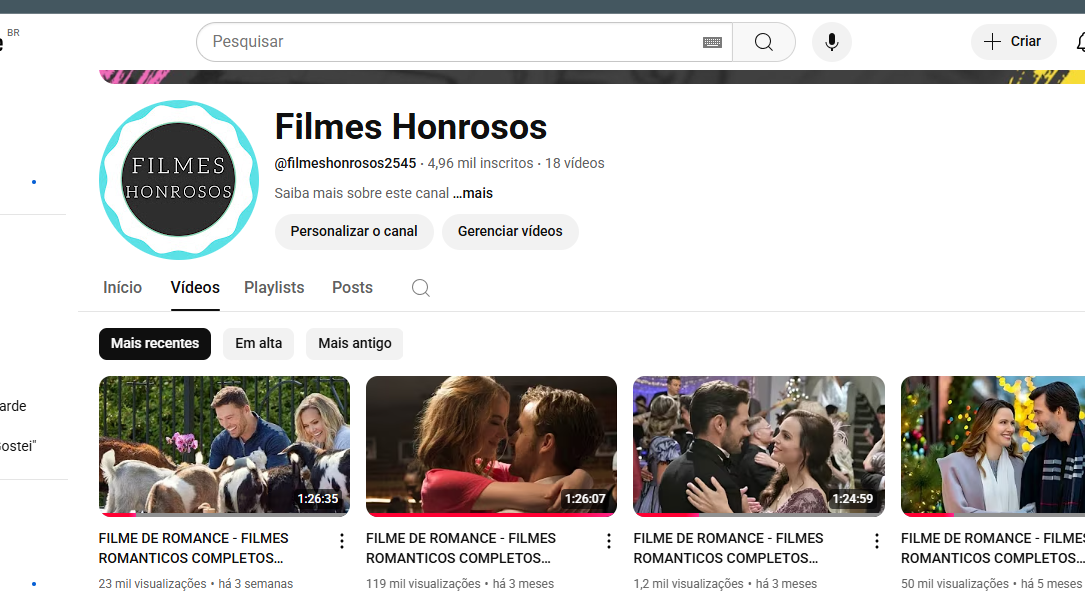Switch to the Início tab
1085x603 pixels.
click(122, 287)
